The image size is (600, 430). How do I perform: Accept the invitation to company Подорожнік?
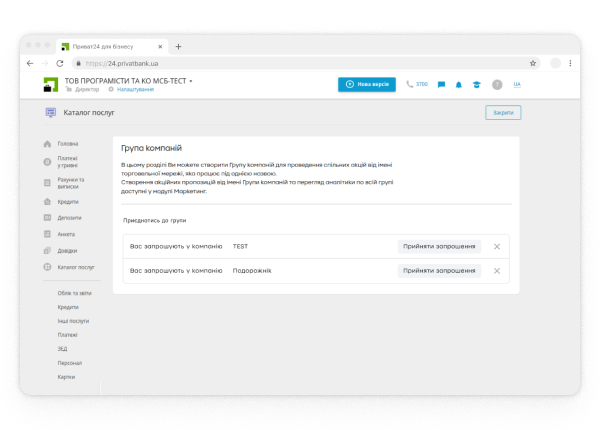[439, 271]
